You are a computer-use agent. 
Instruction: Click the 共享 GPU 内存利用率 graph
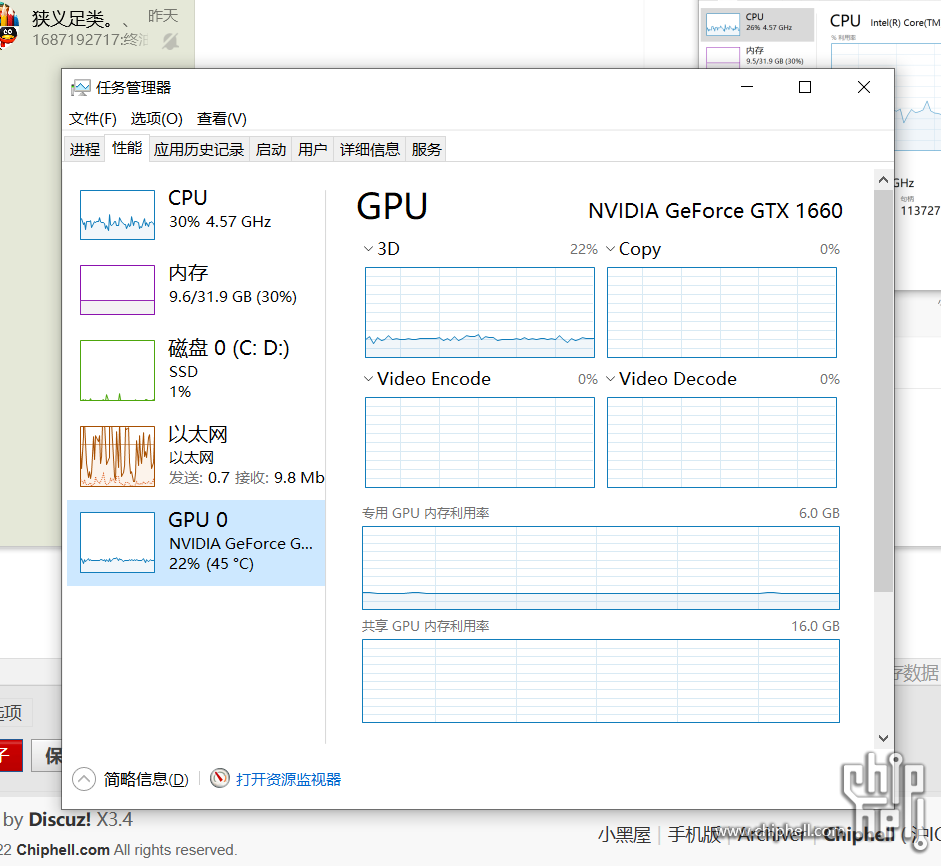click(x=601, y=681)
